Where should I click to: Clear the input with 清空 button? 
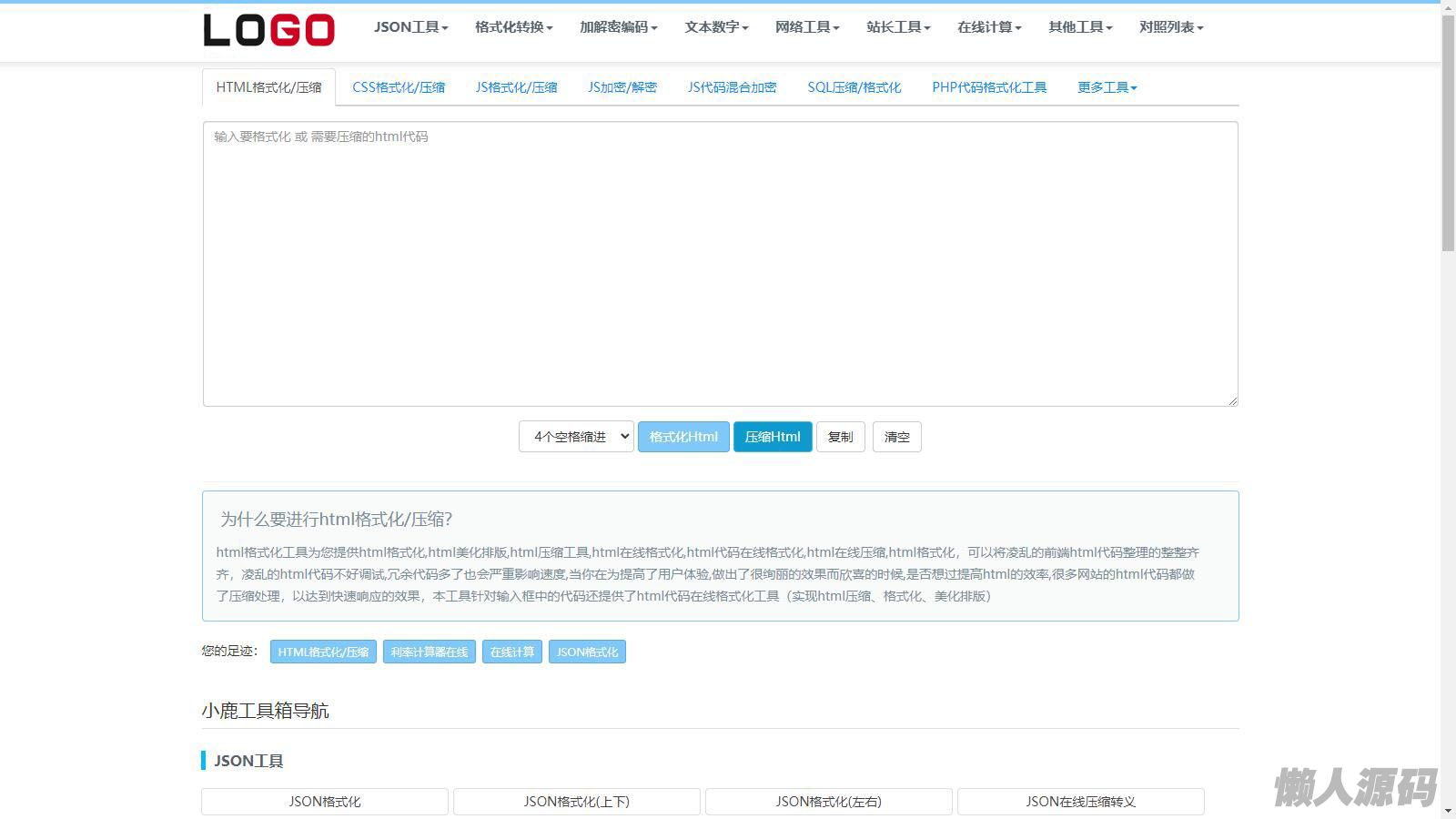click(x=896, y=437)
